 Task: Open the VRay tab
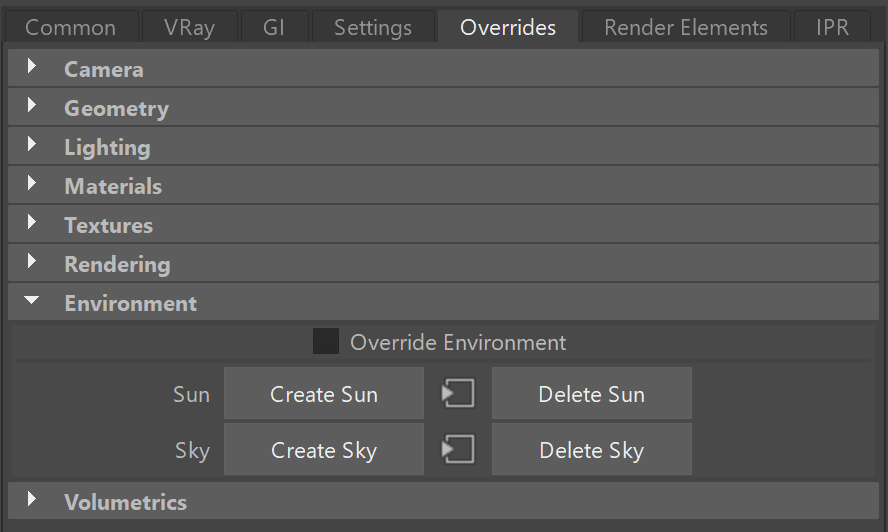(189, 27)
